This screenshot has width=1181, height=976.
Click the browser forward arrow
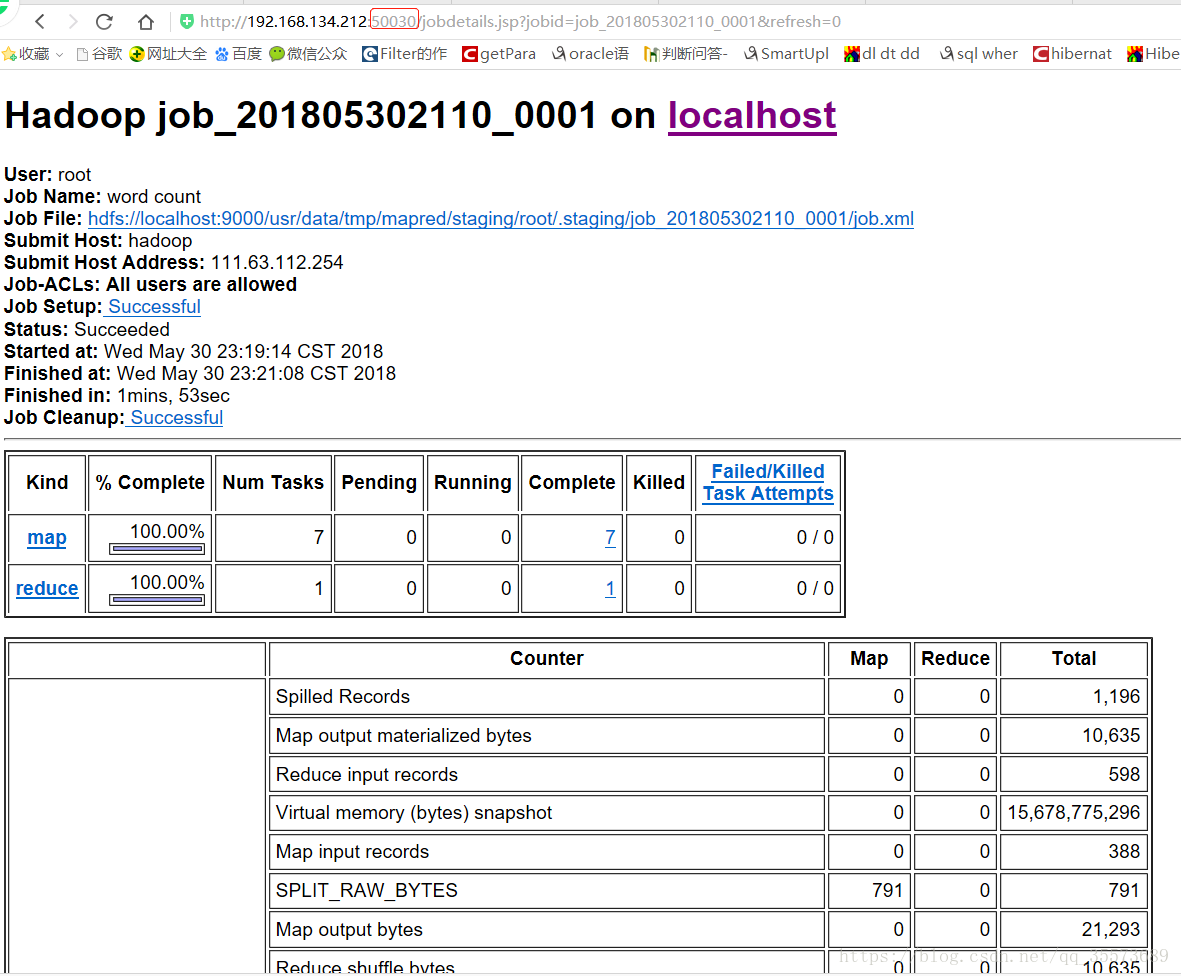point(72,22)
